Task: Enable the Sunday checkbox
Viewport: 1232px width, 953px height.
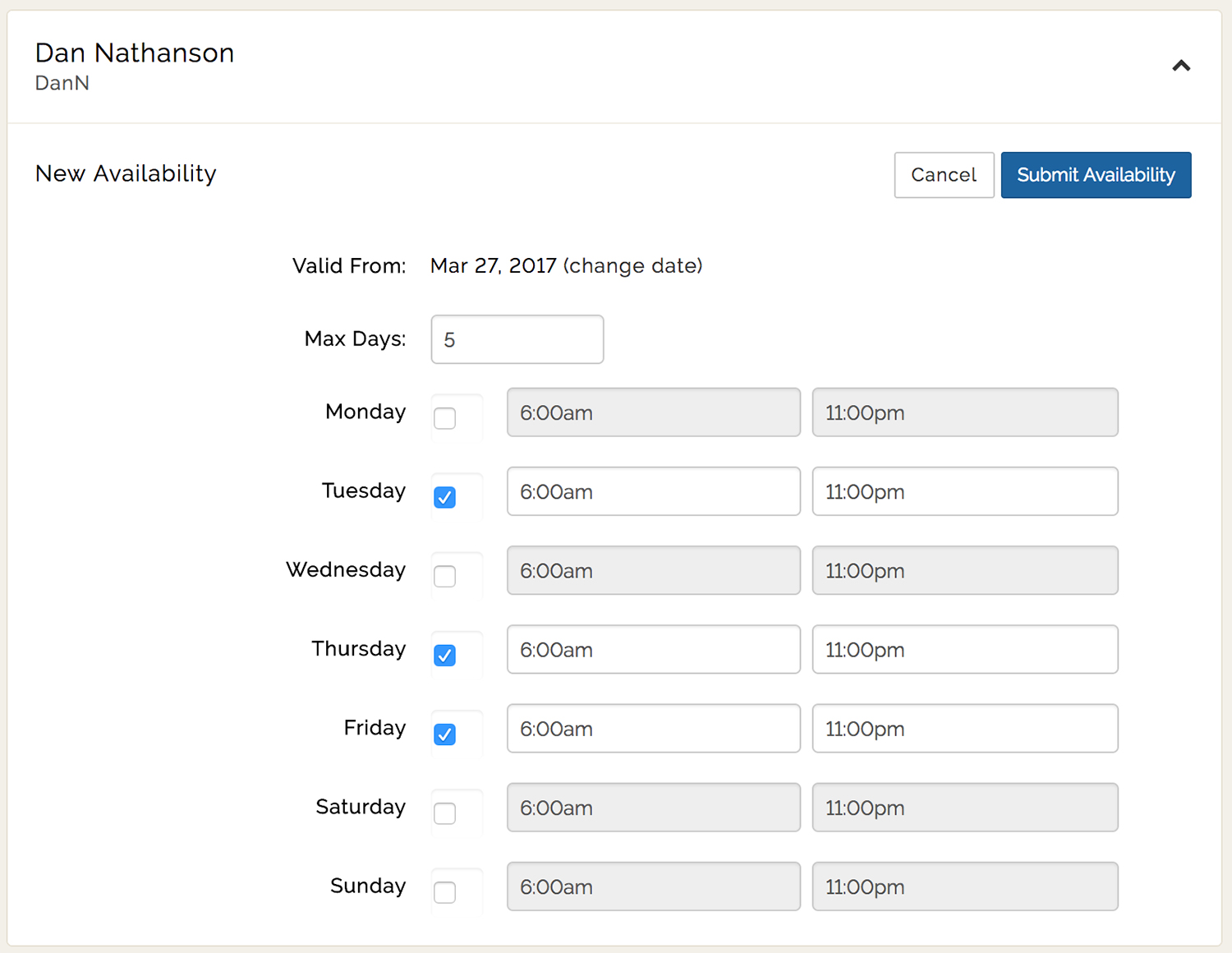Action: tap(444, 891)
